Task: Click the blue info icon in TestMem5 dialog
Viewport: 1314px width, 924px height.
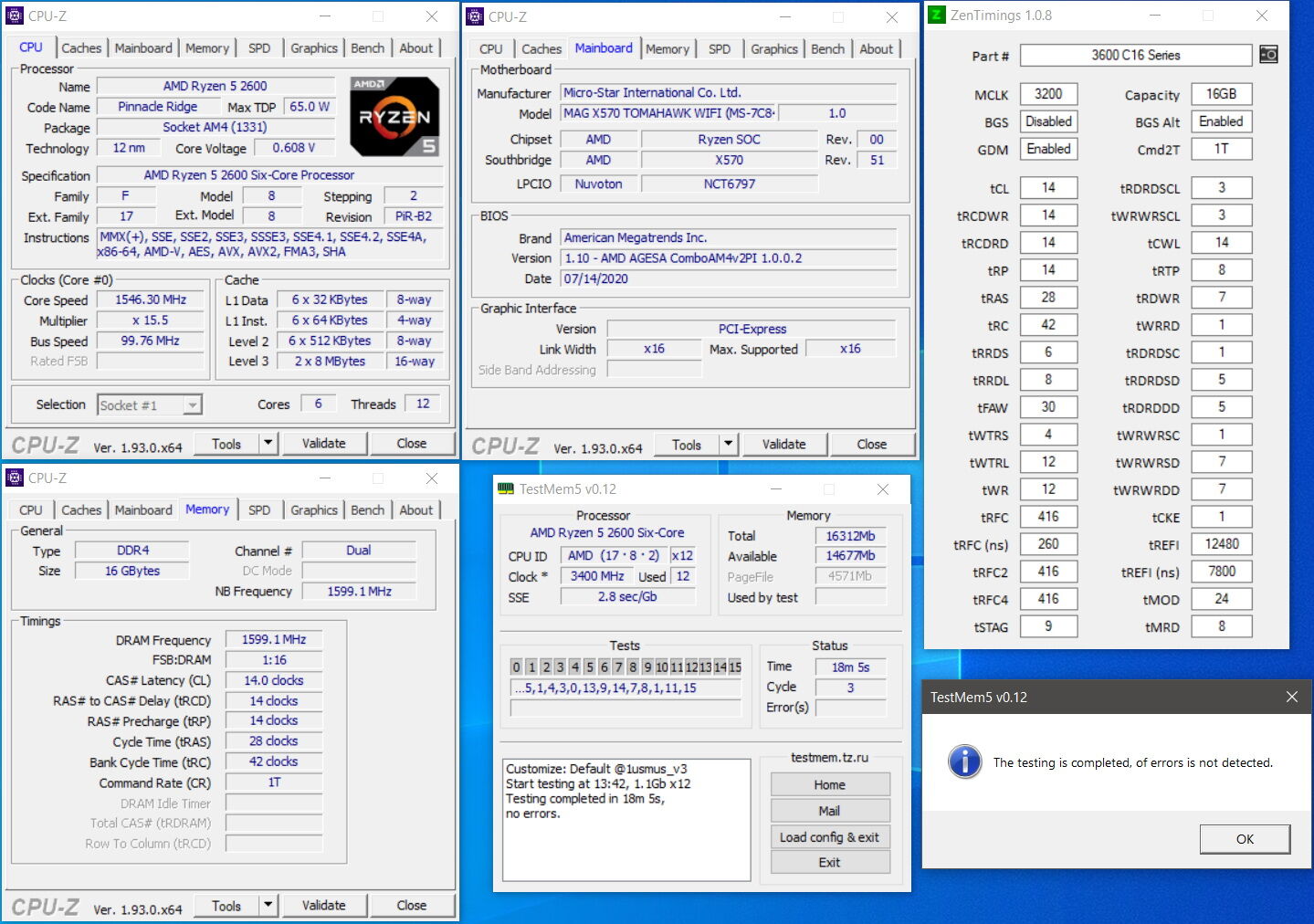Action: click(964, 761)
